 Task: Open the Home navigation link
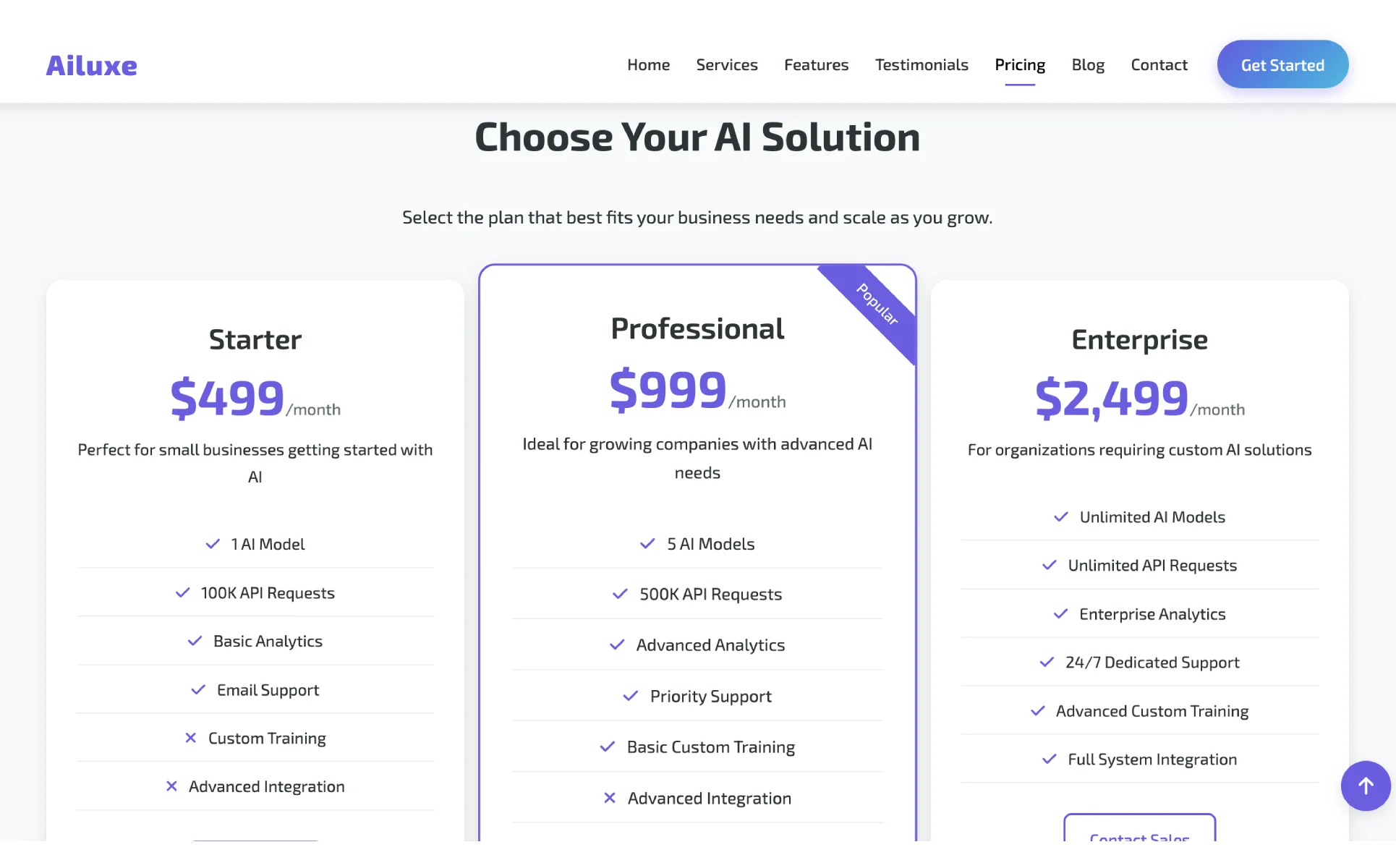point(648,65)
